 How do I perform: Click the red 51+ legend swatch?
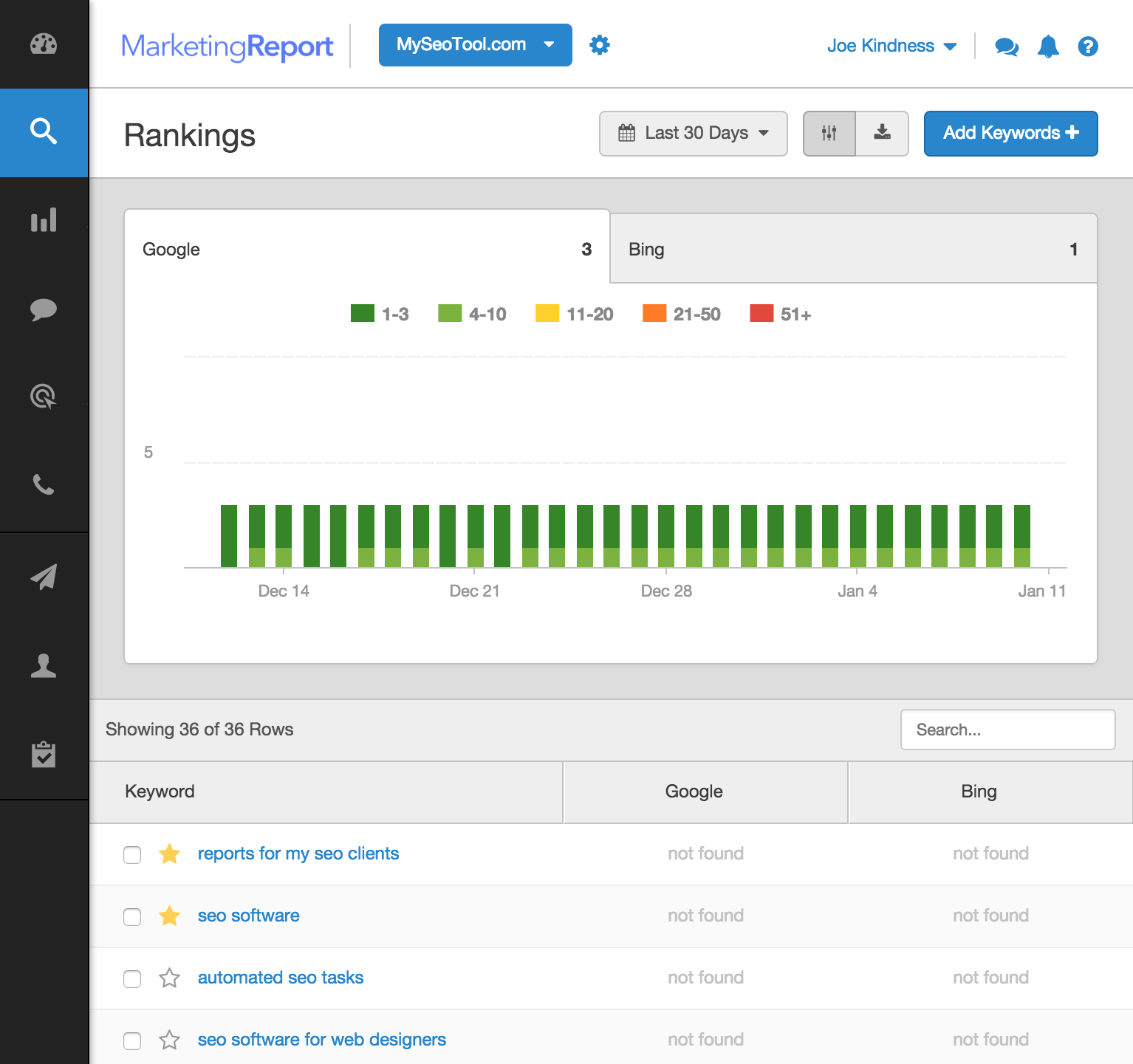[x=761, y=314]
